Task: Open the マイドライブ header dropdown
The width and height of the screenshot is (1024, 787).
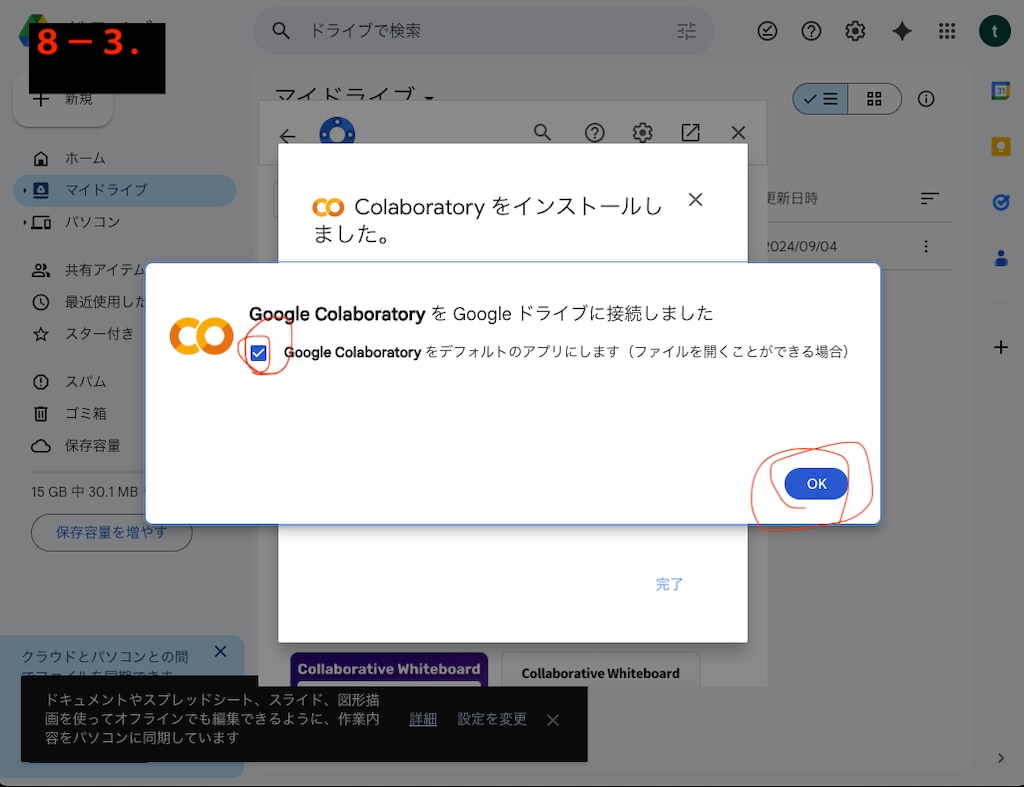Action: tap(428, 96)
